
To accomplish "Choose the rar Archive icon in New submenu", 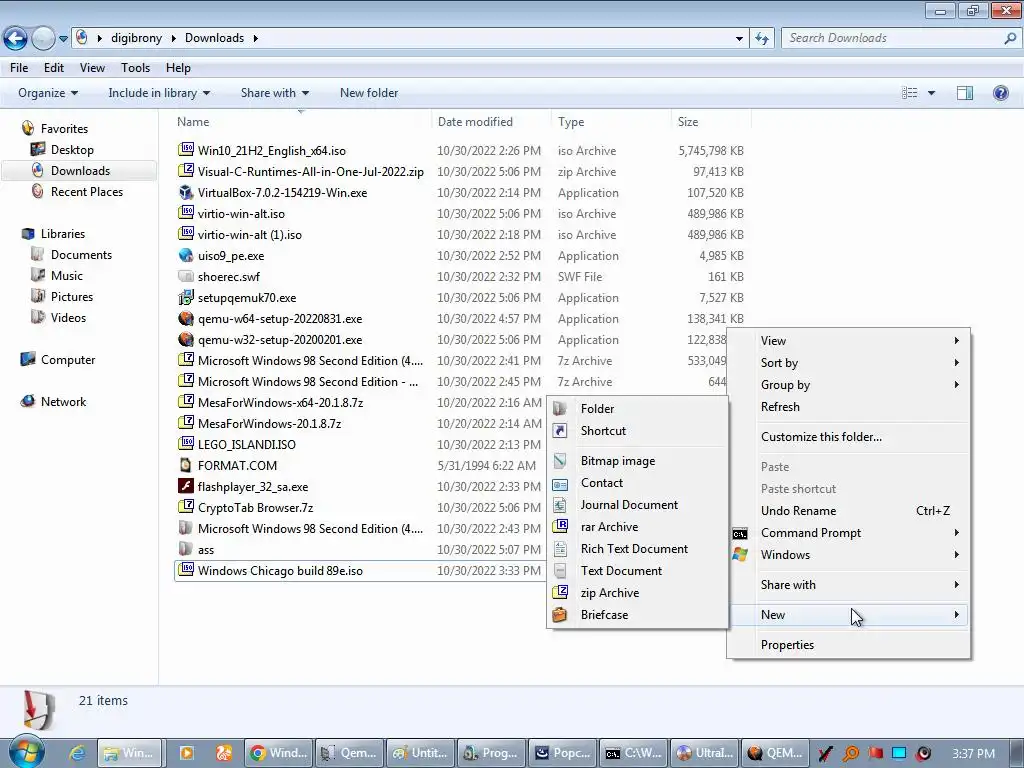I will tap(560, 526).
